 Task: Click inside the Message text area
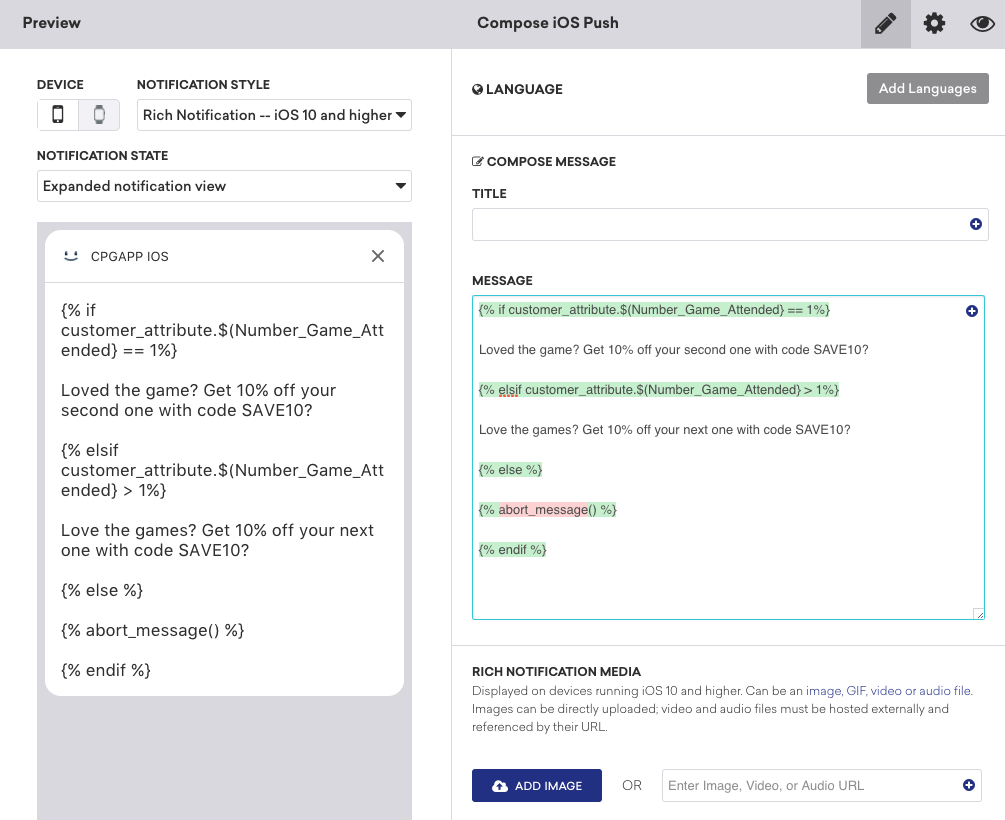[x=728, y=457]
